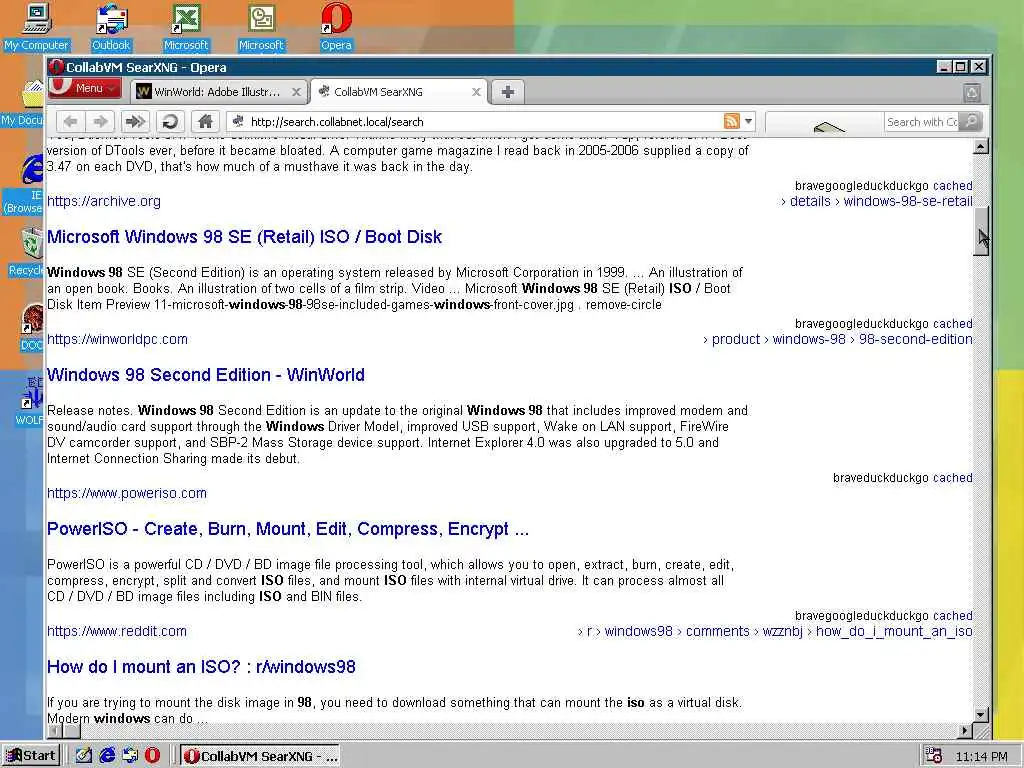This screenshot has width=1024, height=768.
Task: Open the poweriso.com URL link
Action: [x=127, y=493]
